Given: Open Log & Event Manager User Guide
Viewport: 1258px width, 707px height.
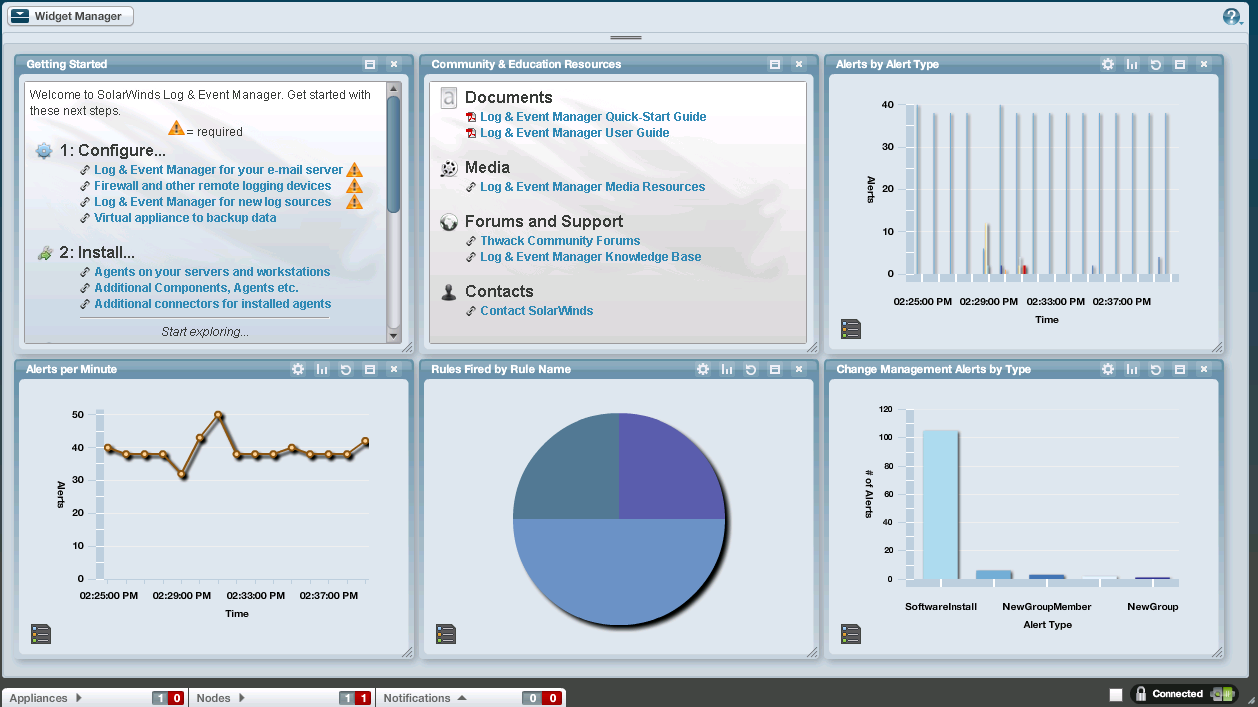Looking at the screenshot, I should point(575,133).
